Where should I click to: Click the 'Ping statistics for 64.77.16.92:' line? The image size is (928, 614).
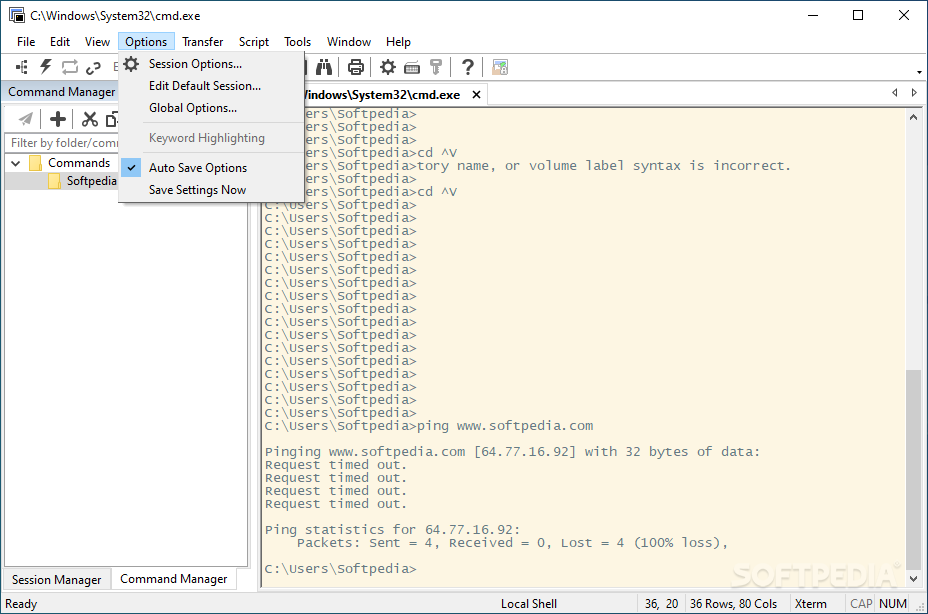click(x=392, y=529)
